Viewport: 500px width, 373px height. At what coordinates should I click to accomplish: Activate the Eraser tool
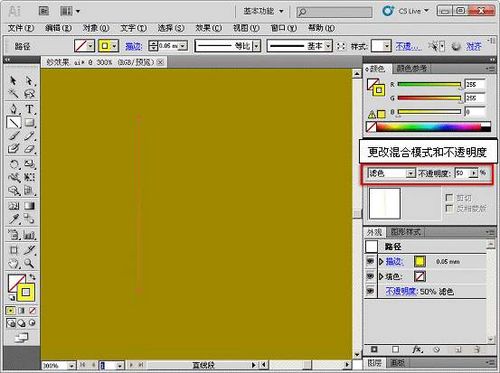pyautogui.click(x=29, y=149)
